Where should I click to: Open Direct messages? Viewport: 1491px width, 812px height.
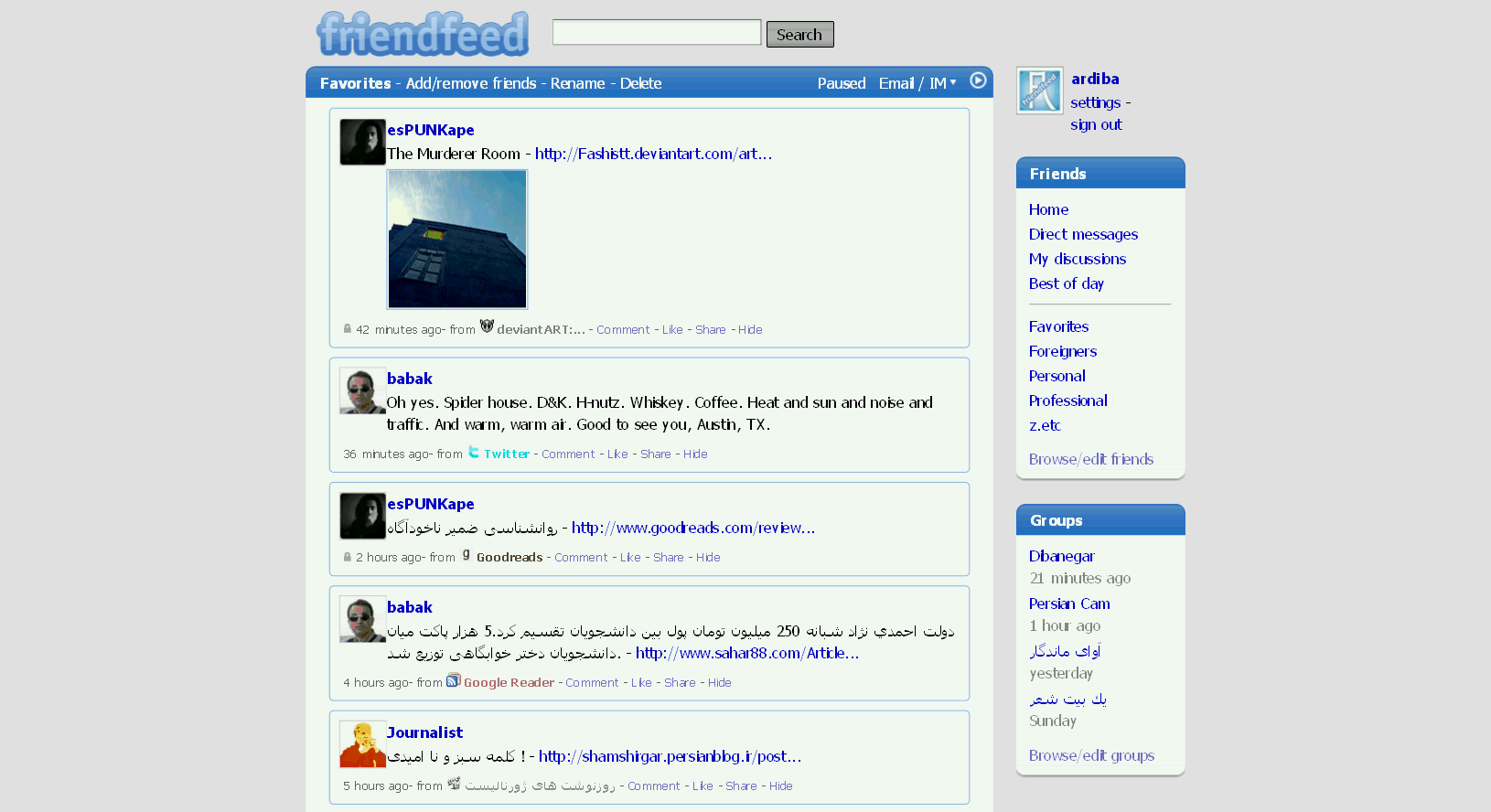[x=1083, y=234]
